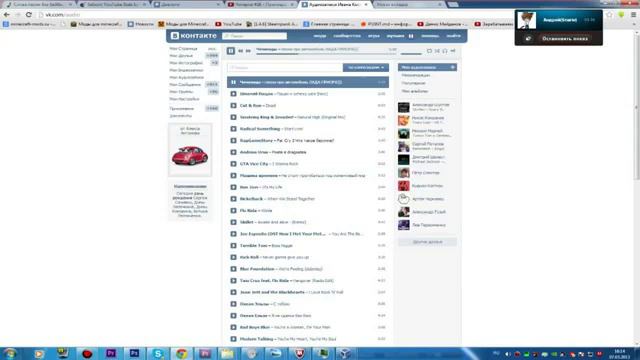640x360 pixels.
Task: Open the YouTube bookmark
Action: pyautogui.click(x=229, y=24)
